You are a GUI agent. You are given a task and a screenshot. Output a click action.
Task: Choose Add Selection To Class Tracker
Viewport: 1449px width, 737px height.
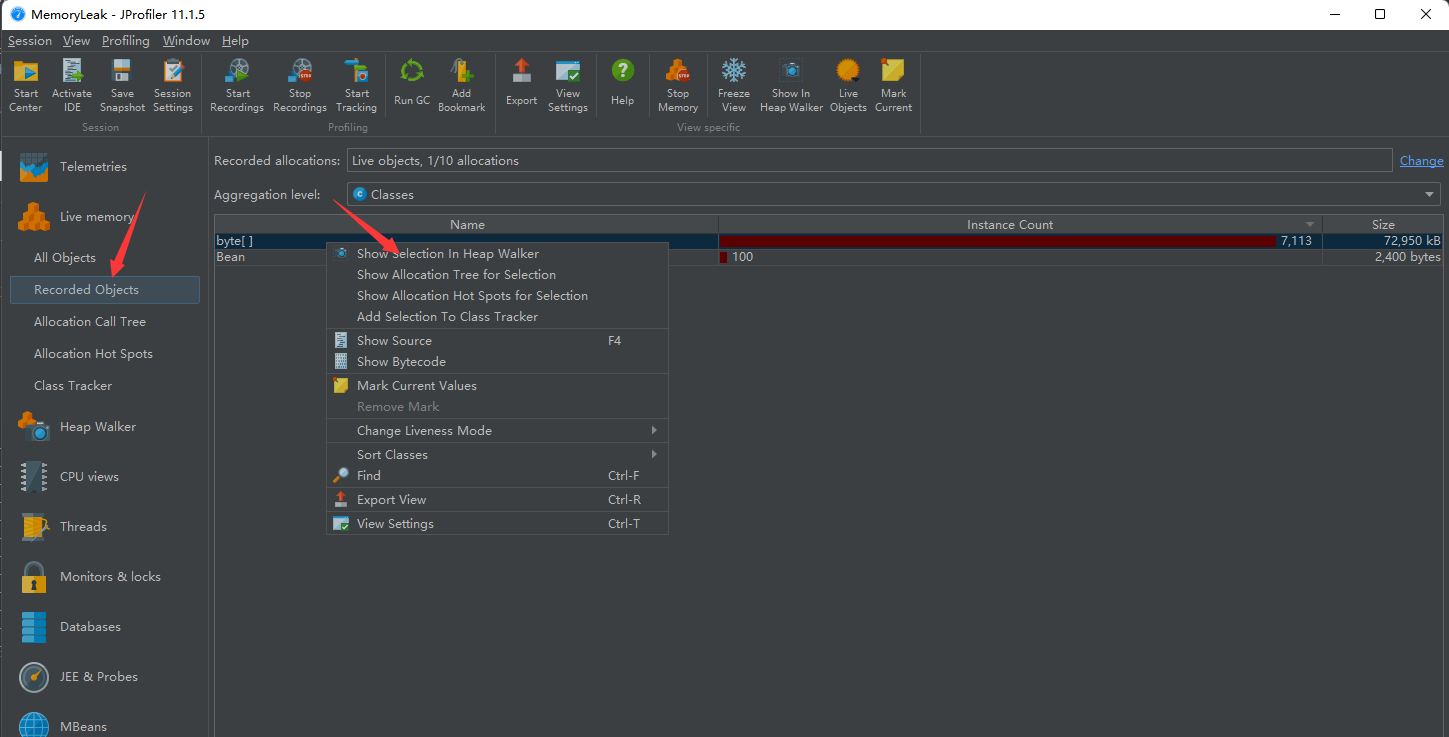[497, 317]
